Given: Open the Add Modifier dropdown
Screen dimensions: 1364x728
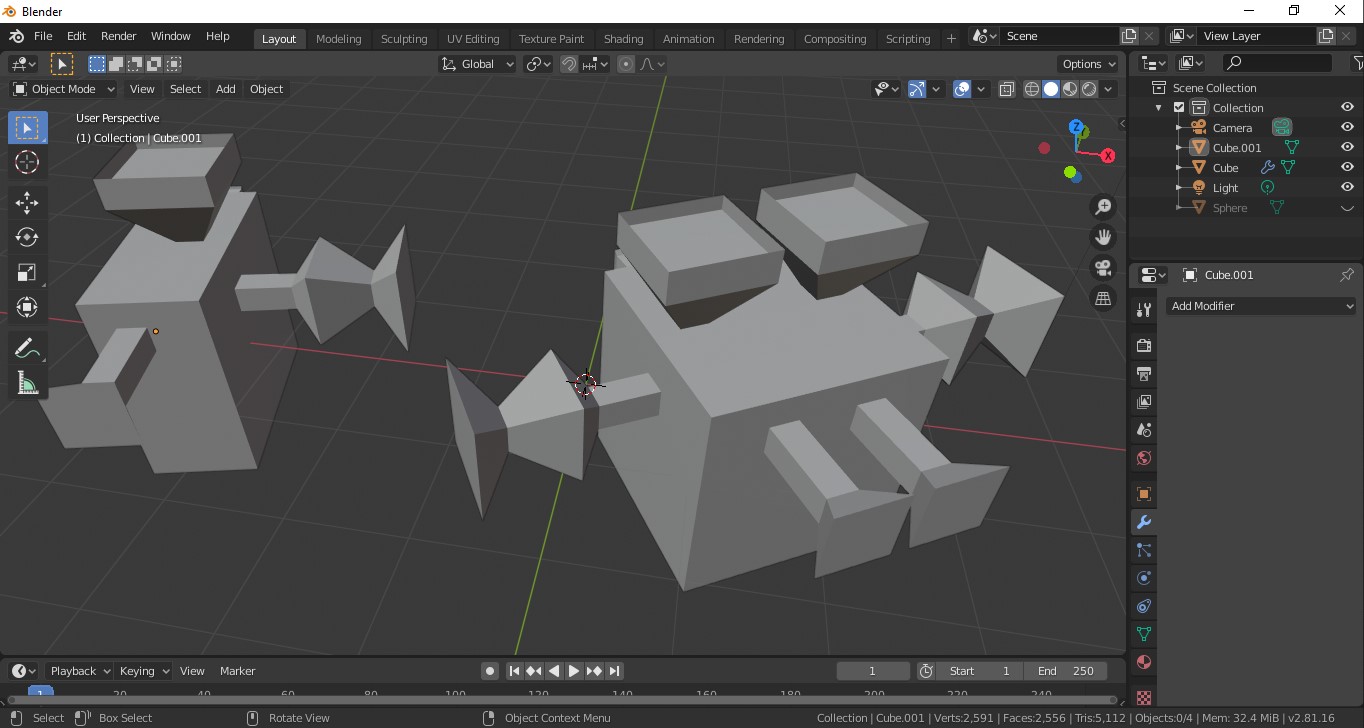Looking at the screenshot, I should [1260, 306].
